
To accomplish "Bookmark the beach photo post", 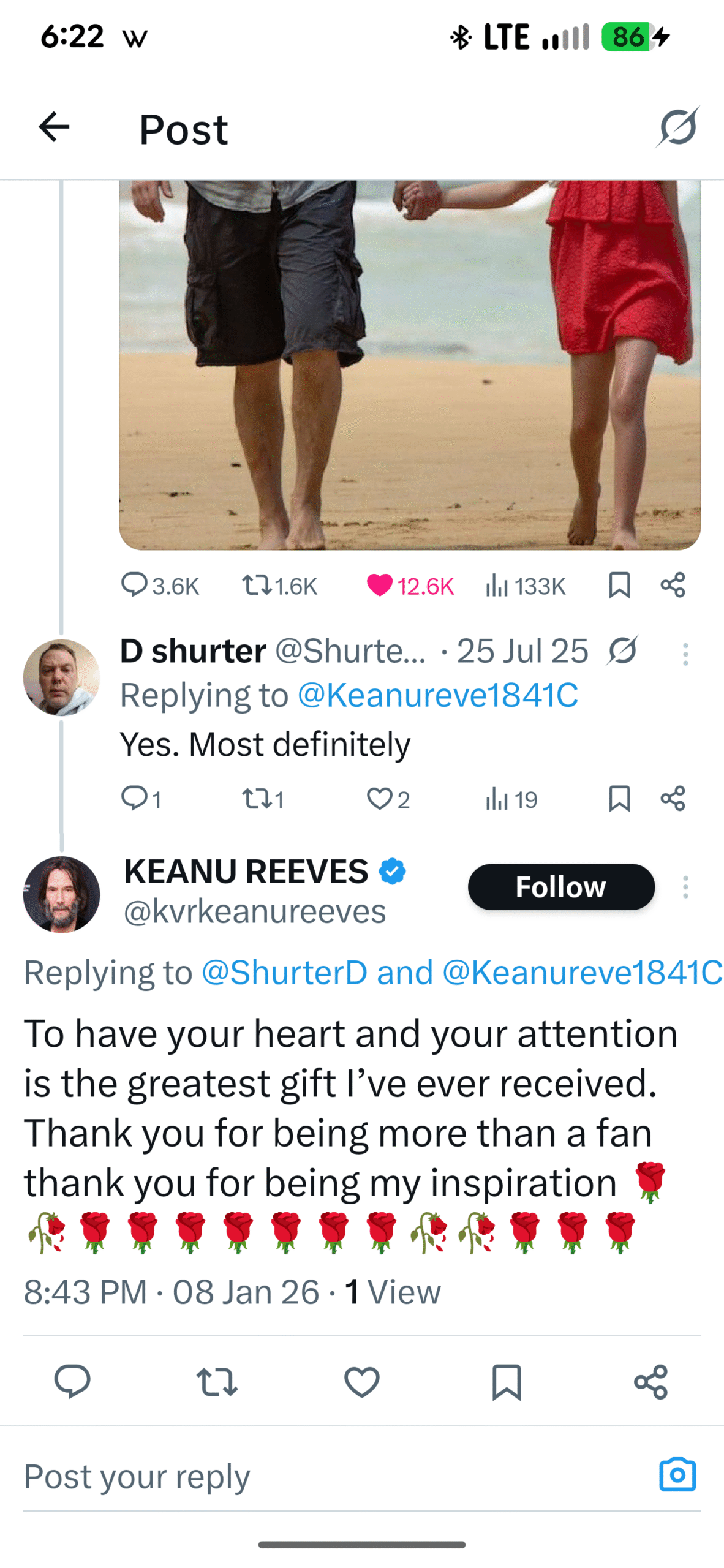I will [619, 585].
